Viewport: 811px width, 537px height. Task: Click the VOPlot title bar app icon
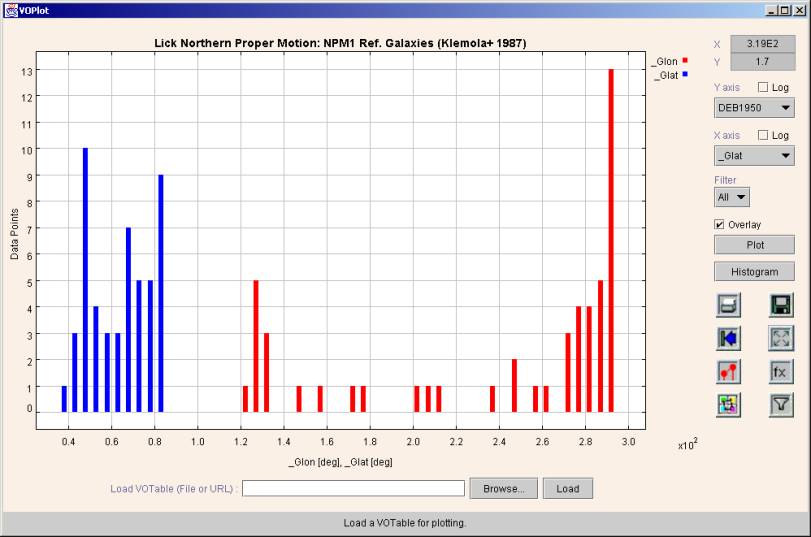[10, 10]
